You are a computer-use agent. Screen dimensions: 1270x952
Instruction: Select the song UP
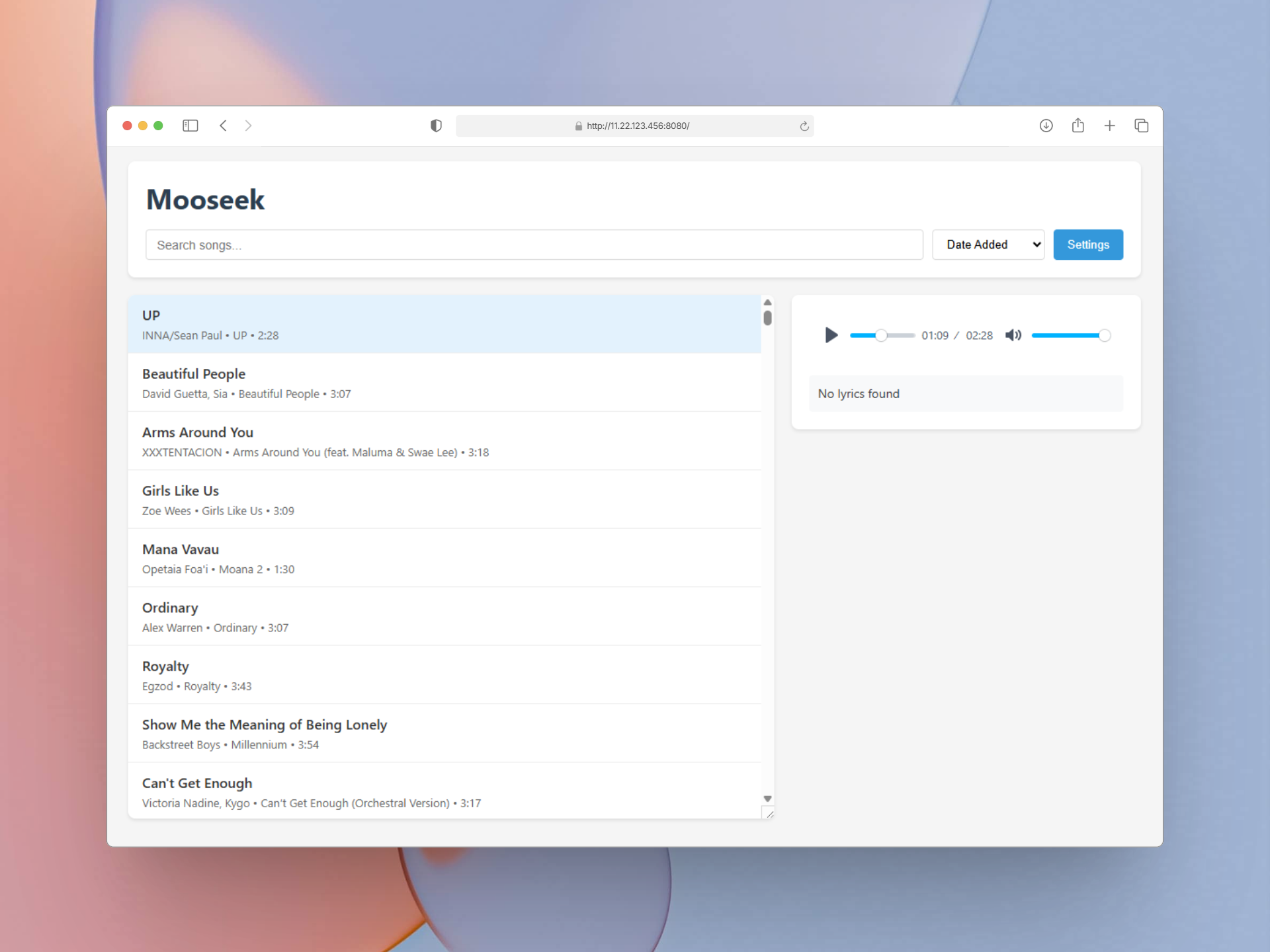click(444, 324)
